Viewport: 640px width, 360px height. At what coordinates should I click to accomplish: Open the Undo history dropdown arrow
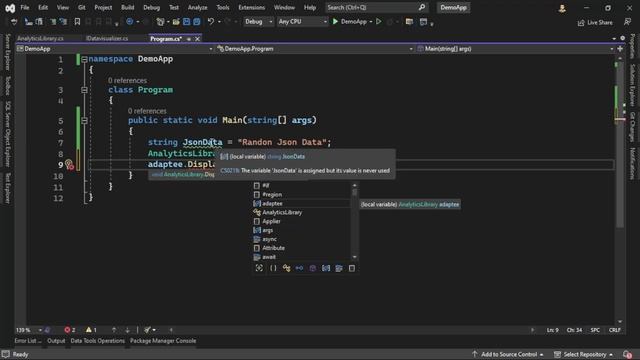(x=219, y=22)
